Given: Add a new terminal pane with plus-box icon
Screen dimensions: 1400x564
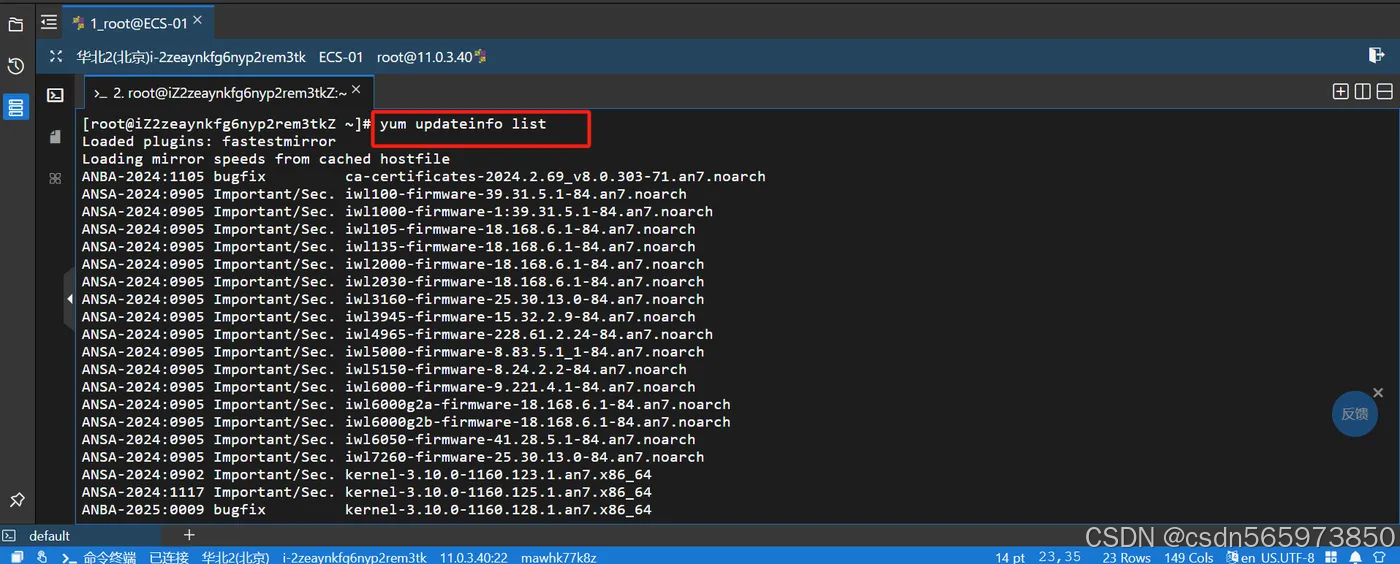Looking at the screenshot, I should coord(1341,92).
